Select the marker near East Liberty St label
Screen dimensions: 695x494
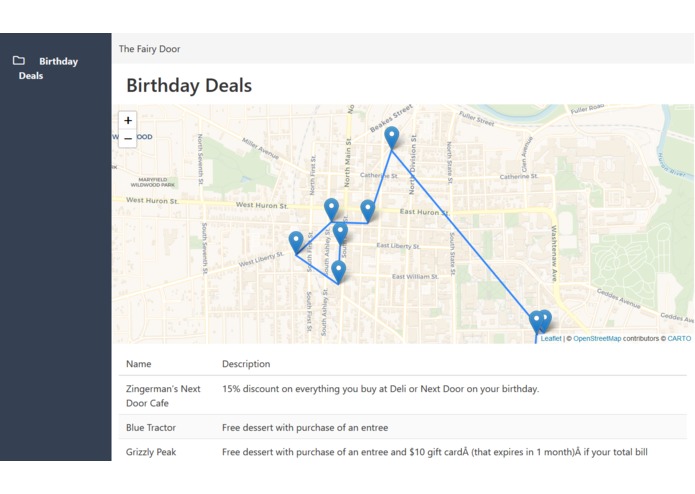[x=340, y=233]
